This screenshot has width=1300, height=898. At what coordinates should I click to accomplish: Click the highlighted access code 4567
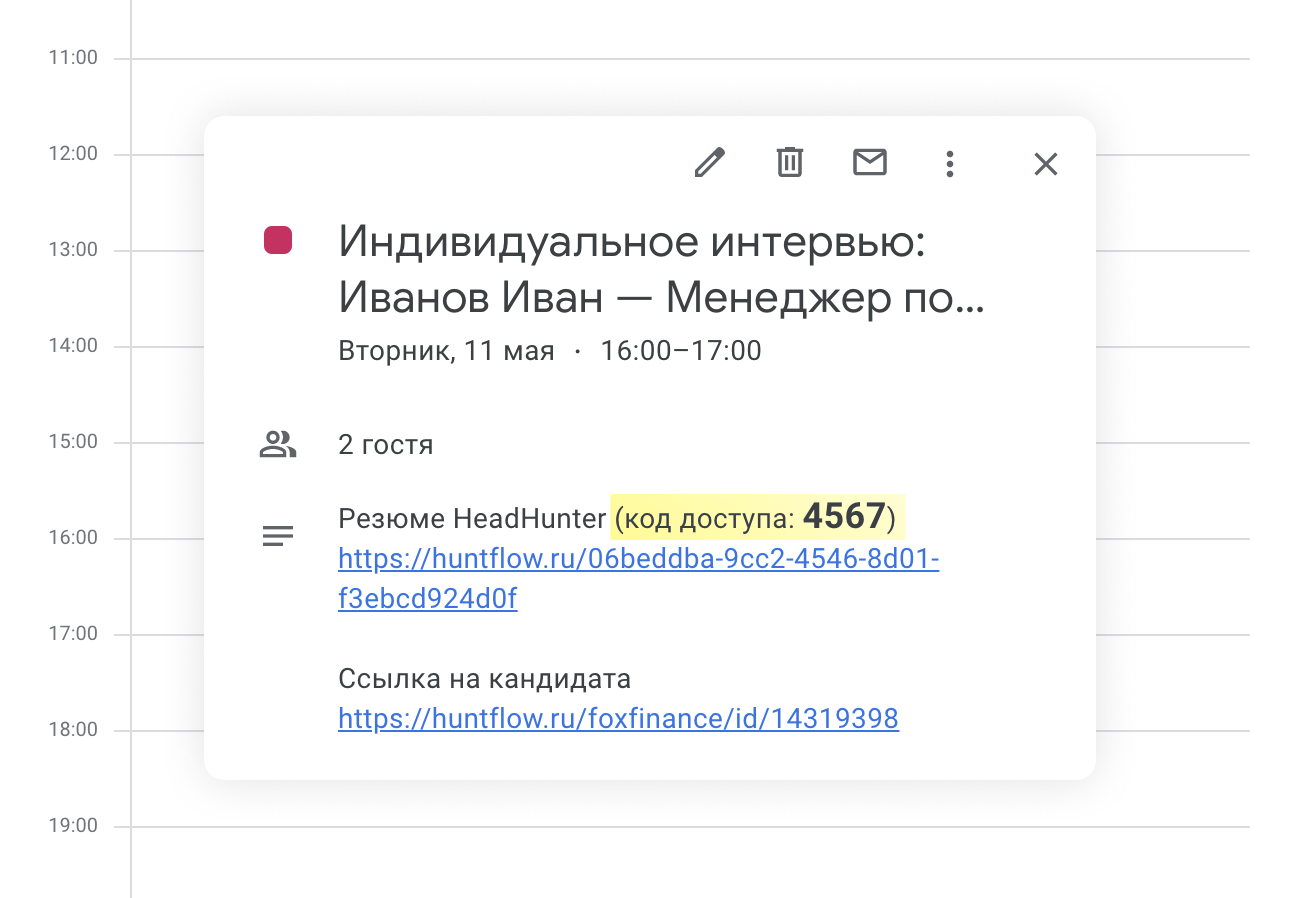point(844,517)
